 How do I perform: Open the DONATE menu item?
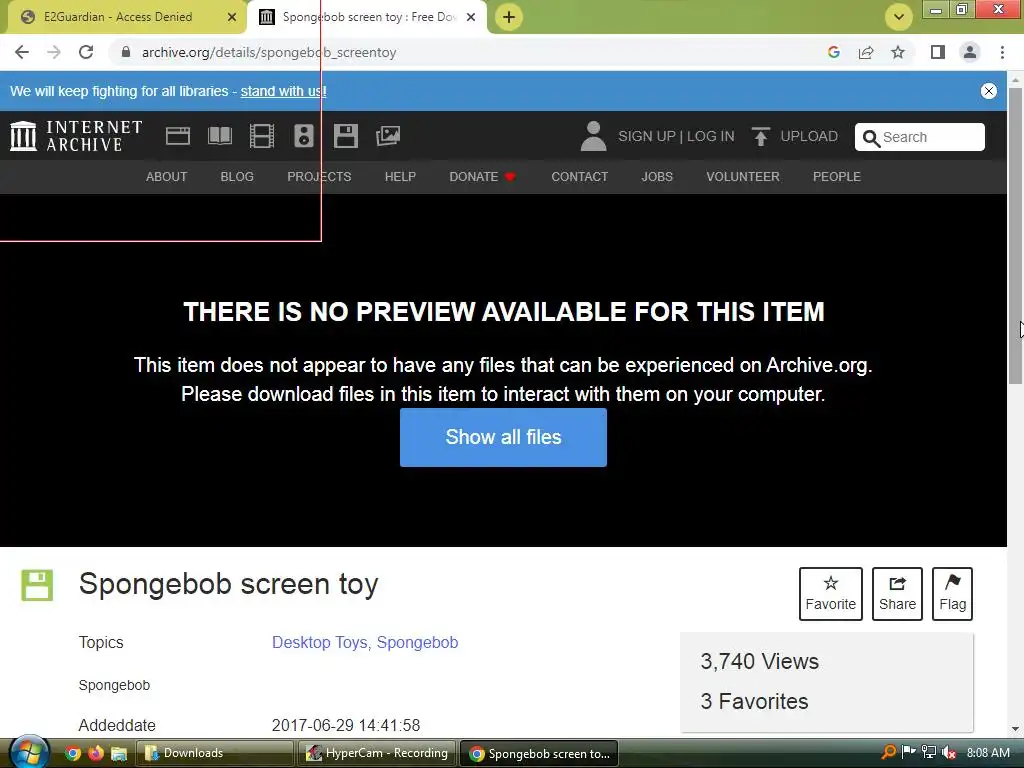[482, 176]
